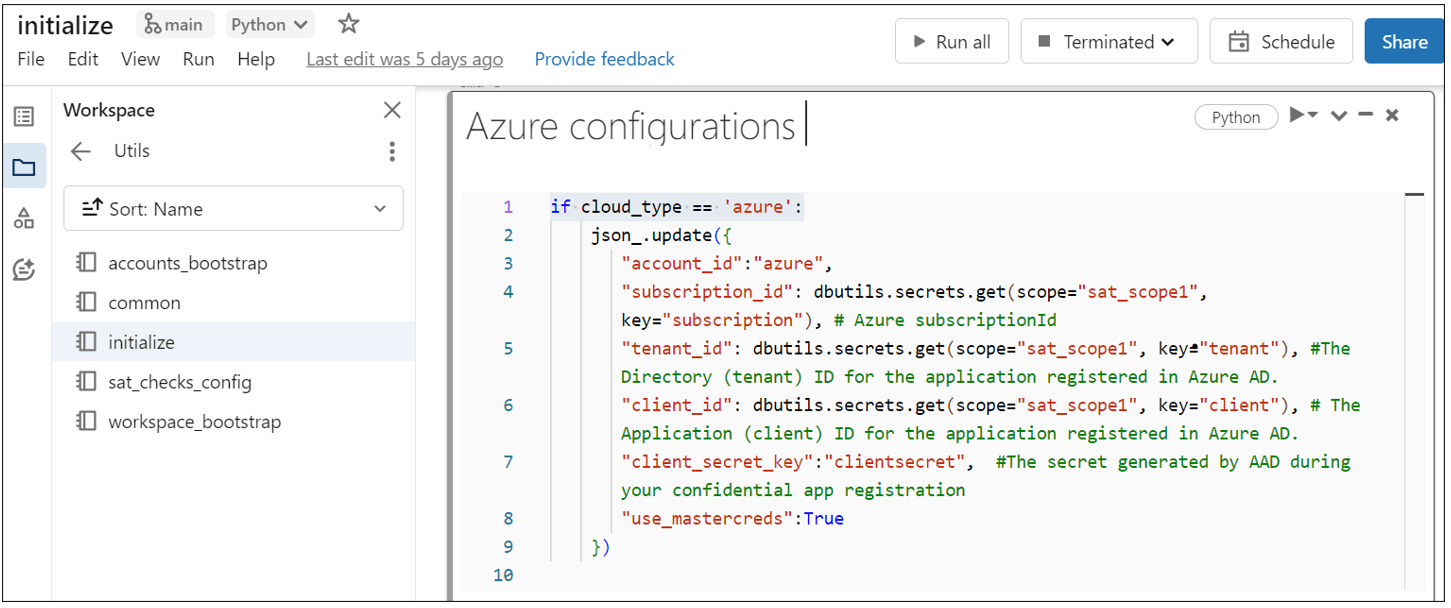The width and height of the screenshot is (1451, 608).
Task: Open the shapes catalog sidebar icon
Action: pyautogui.click(x=24, y=219)
